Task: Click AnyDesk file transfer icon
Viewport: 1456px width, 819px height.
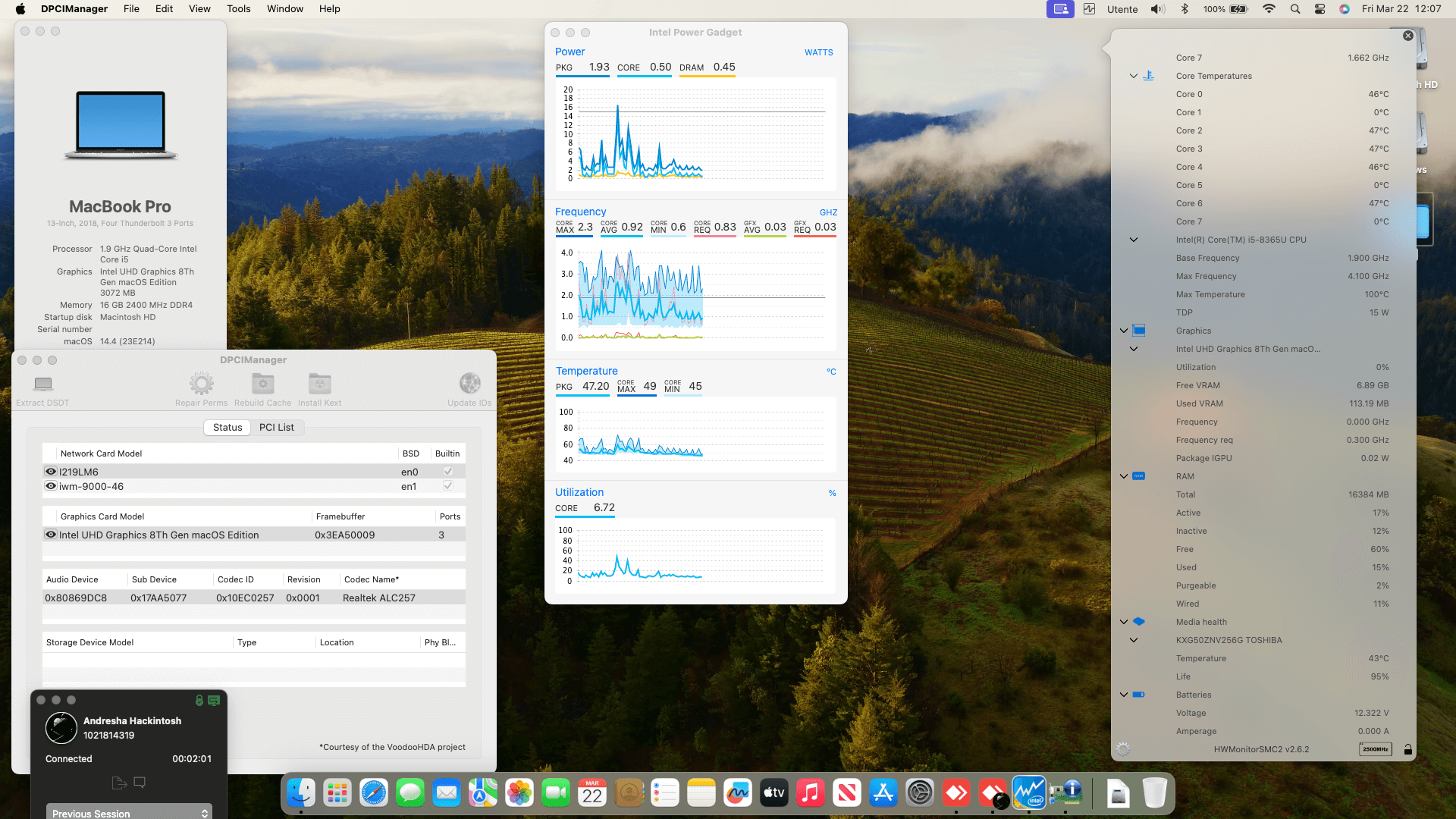Action: pos(119,783)
